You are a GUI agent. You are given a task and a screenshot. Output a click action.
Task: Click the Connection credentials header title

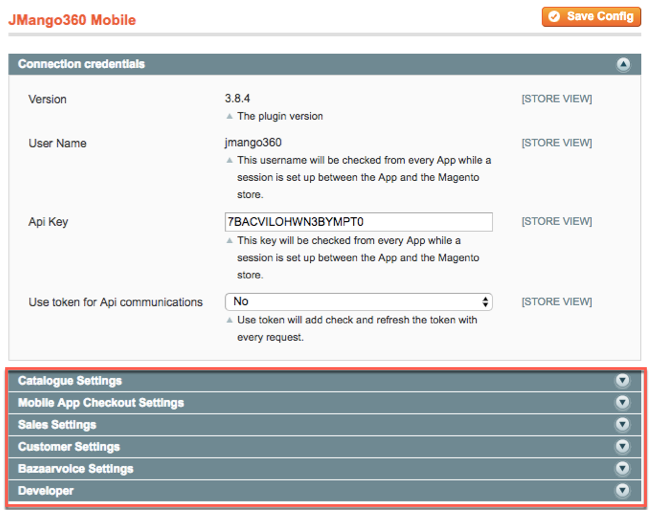coord(81,64)
